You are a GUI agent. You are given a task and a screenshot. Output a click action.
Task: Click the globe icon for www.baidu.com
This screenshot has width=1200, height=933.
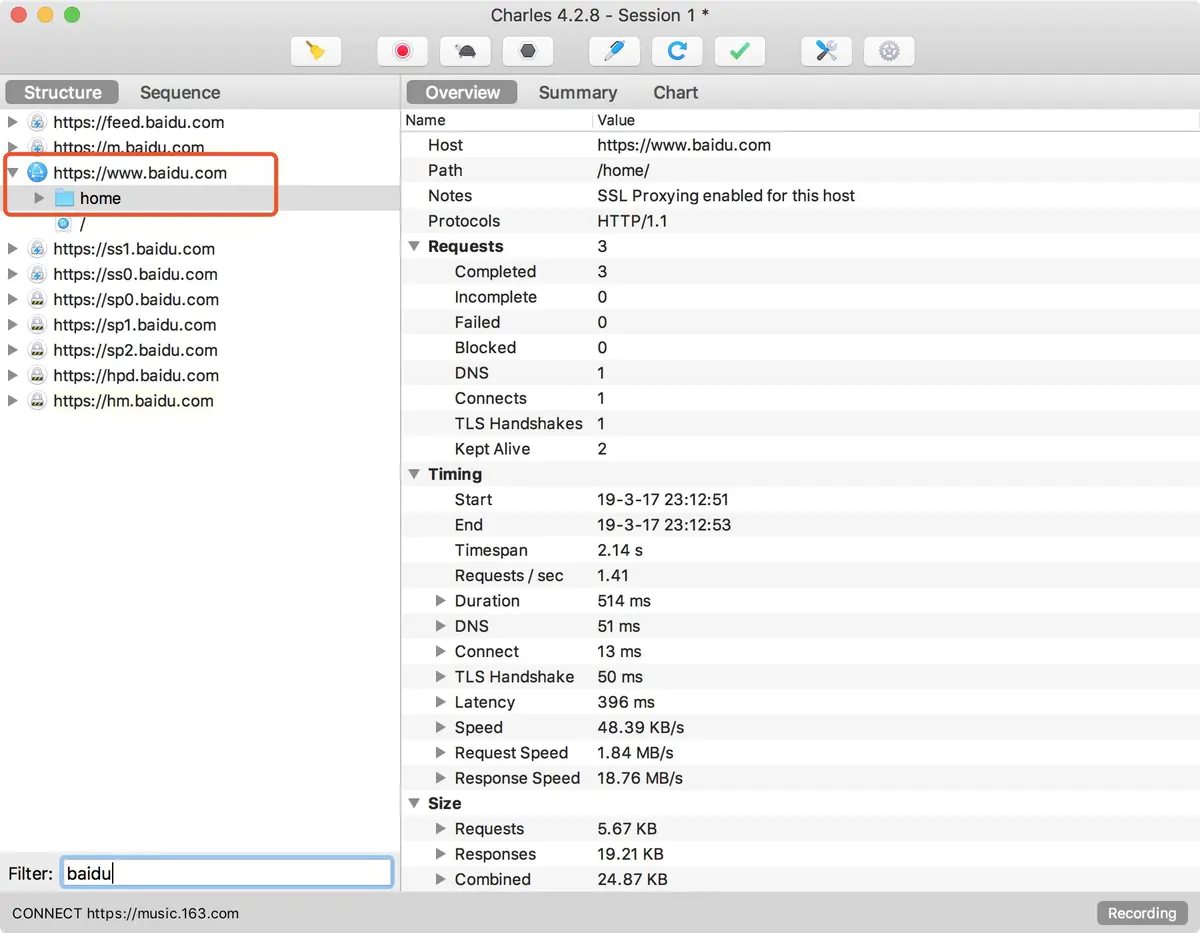(x=37, y=173)
